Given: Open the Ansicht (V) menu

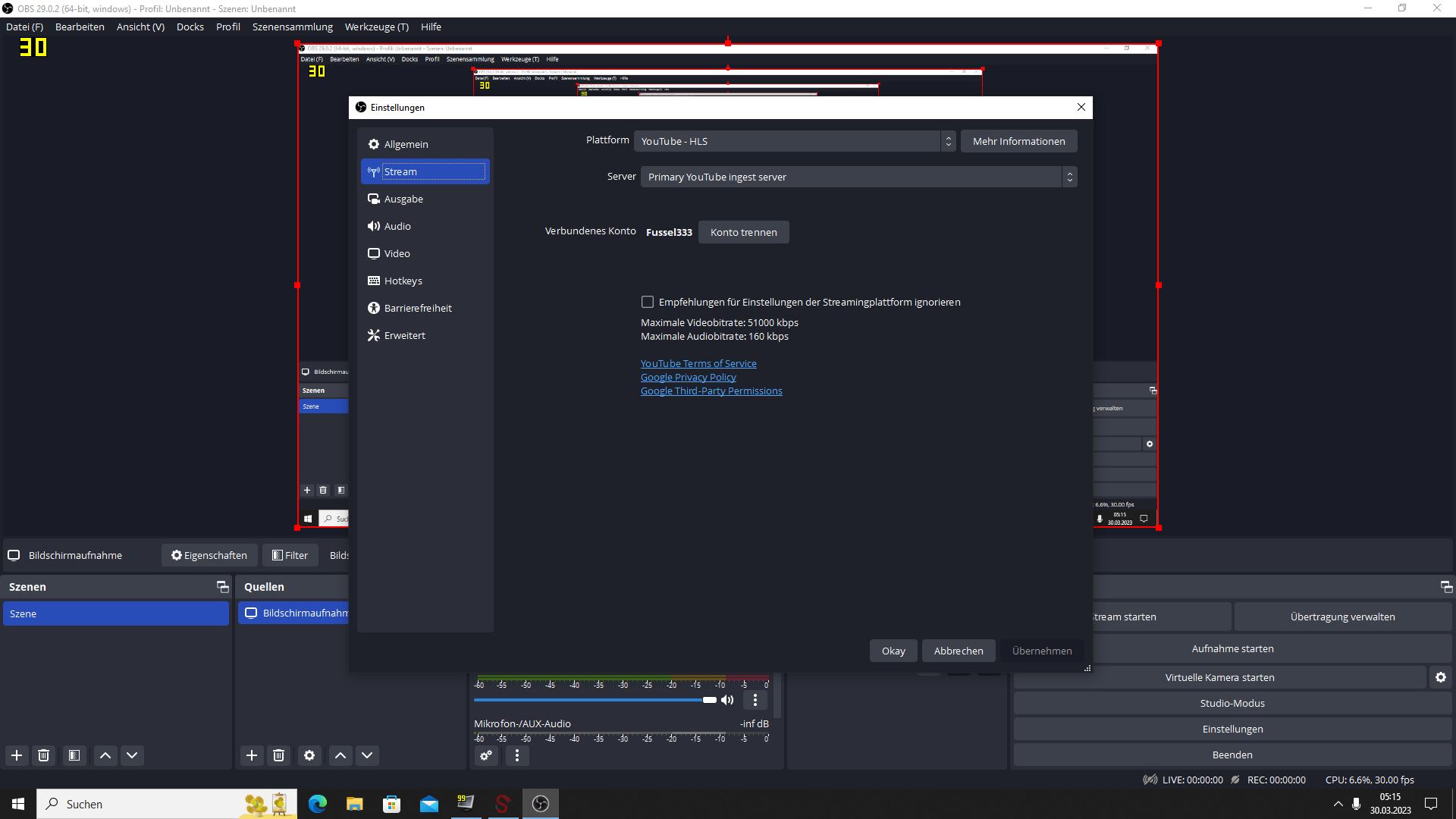Looking at the screenshot, I should [140, 27].
